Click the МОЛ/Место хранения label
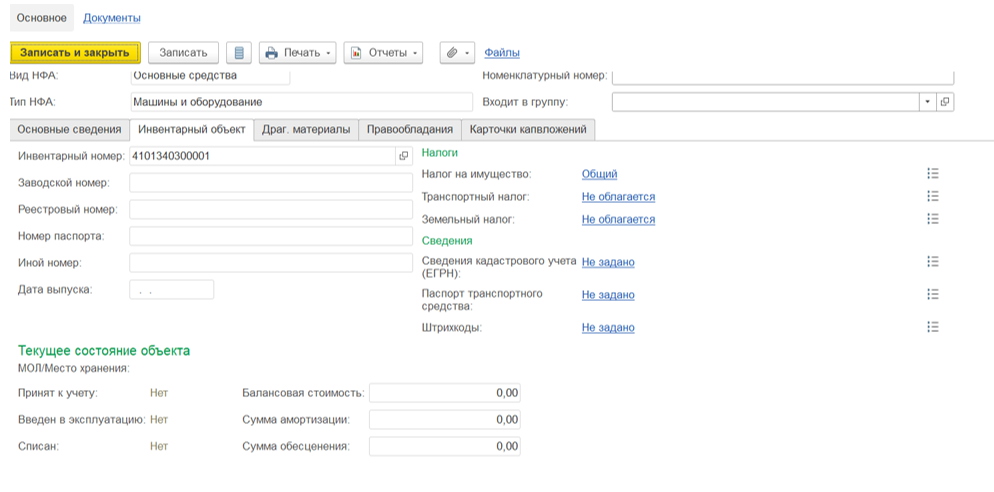 (x=74, y=368)
